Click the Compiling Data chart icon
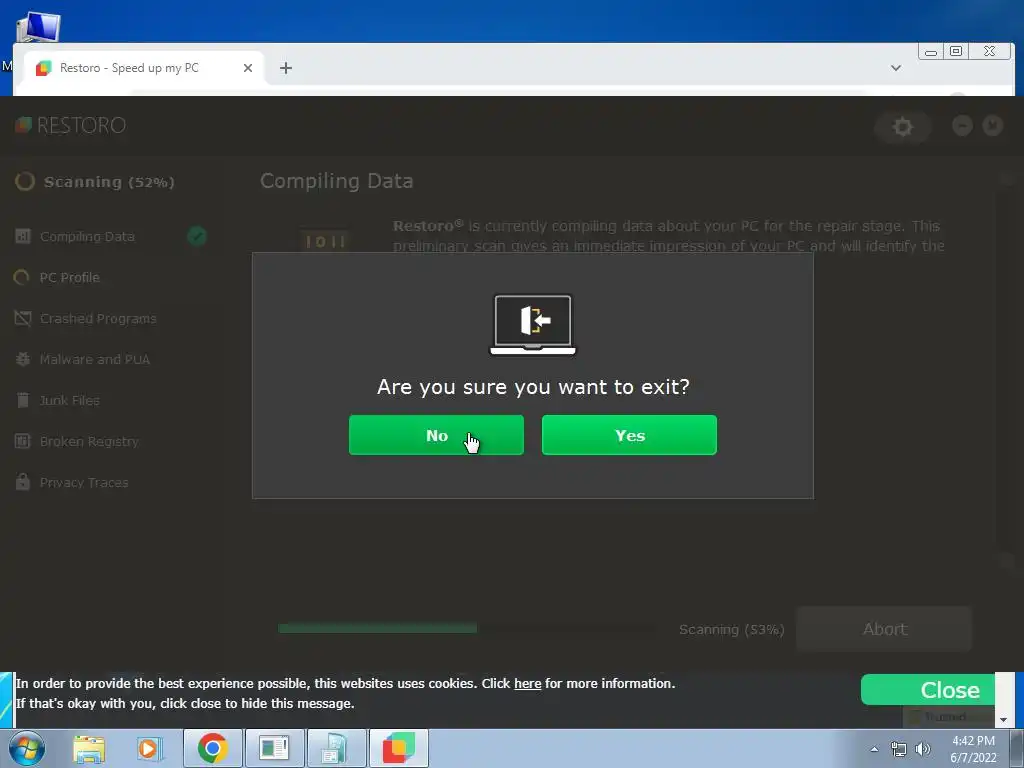 tap(23, 236)
